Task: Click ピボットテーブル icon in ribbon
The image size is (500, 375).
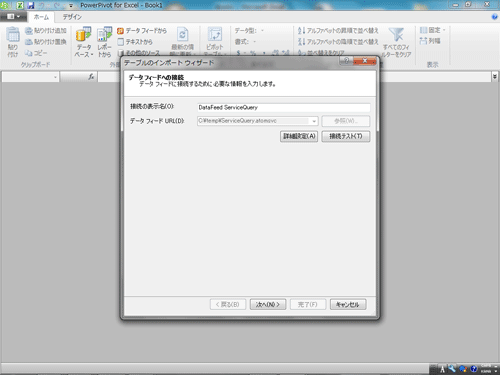Action: [x=215, y=34]
